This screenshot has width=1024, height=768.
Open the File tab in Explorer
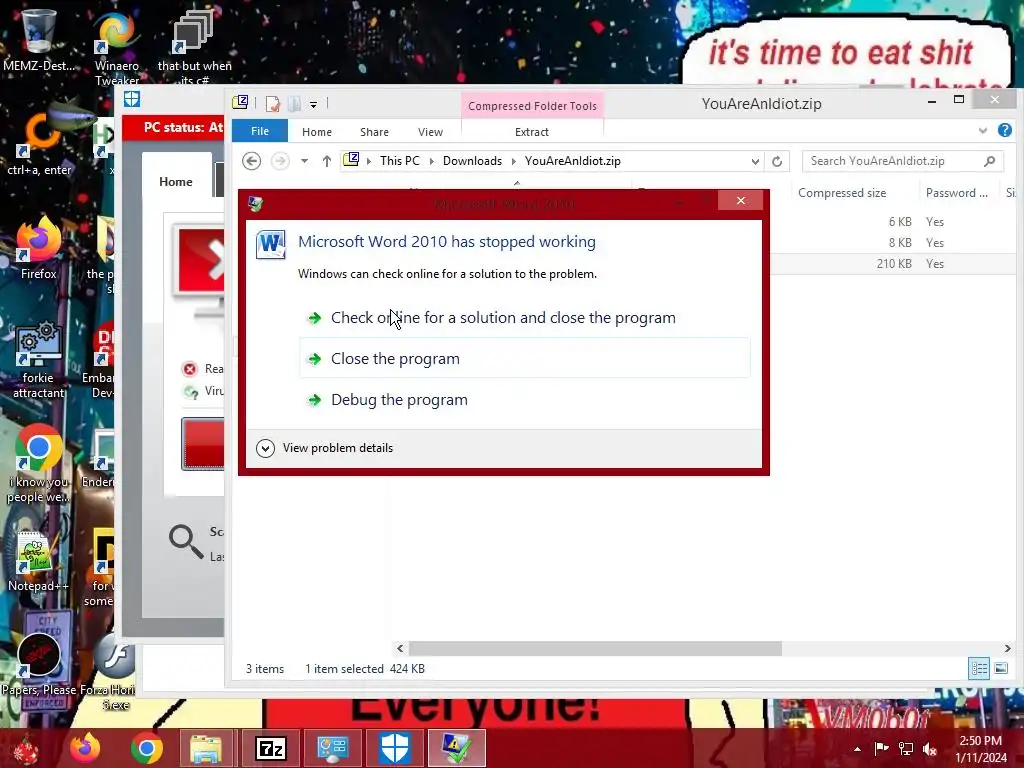pyautogui.click(x=260, y=131)
